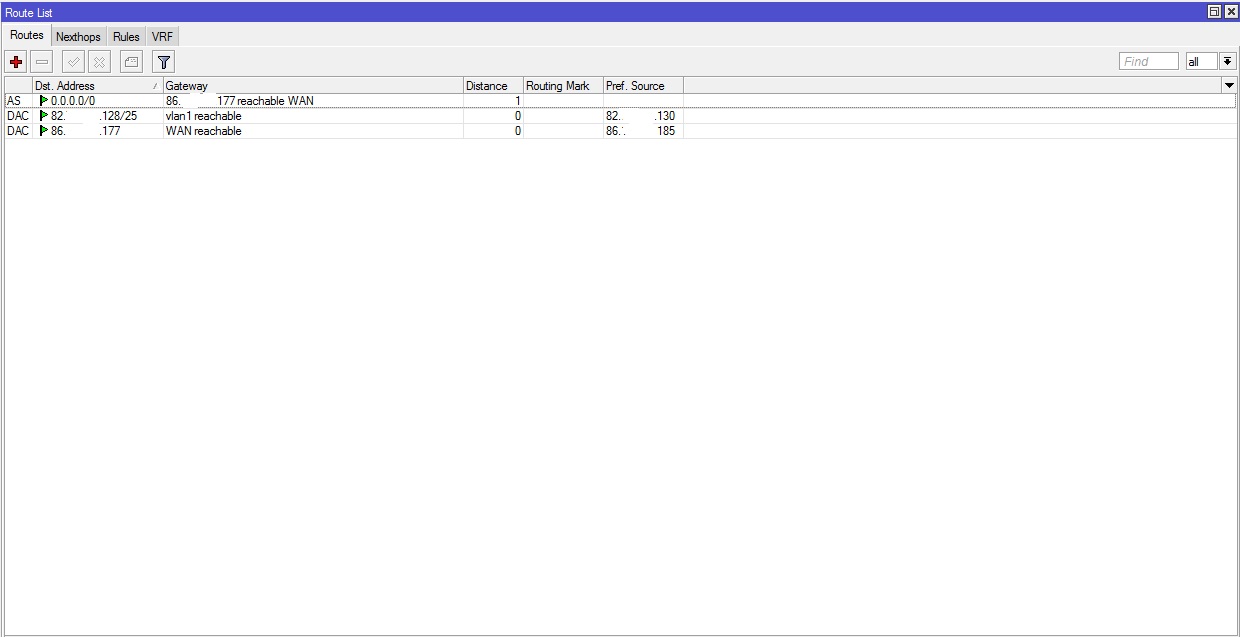
Task: Click the 'WAN reachable' gateway cell
Action: (x=313, y=131)
